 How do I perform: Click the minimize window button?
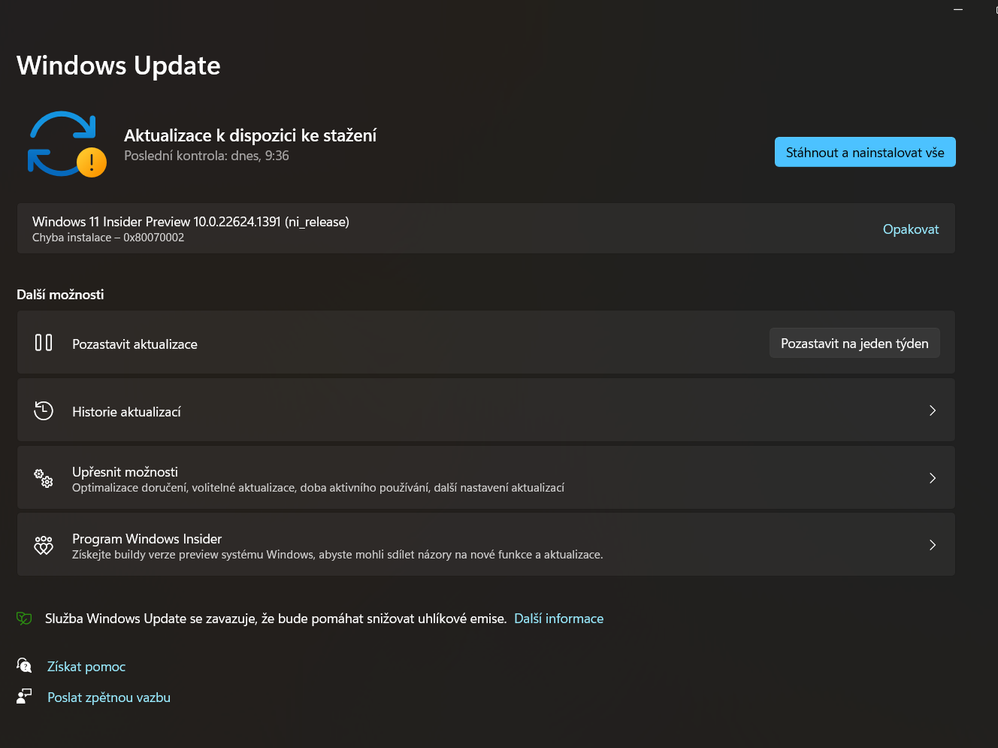pos(958,10)
